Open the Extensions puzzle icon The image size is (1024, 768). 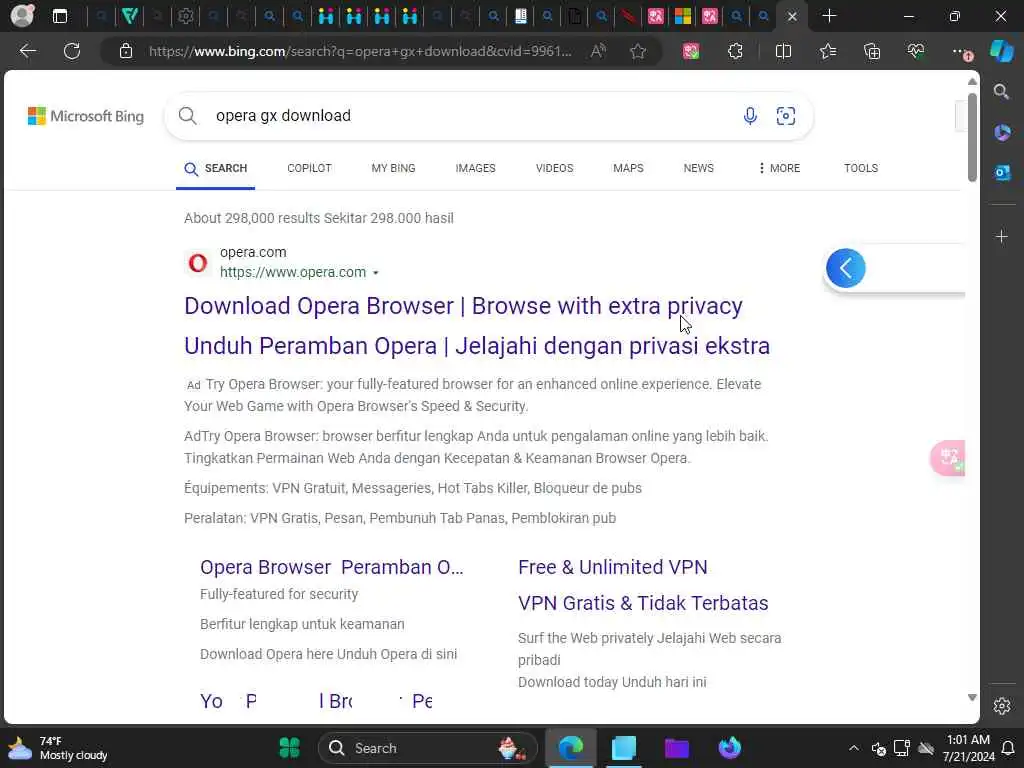[735, 51]
